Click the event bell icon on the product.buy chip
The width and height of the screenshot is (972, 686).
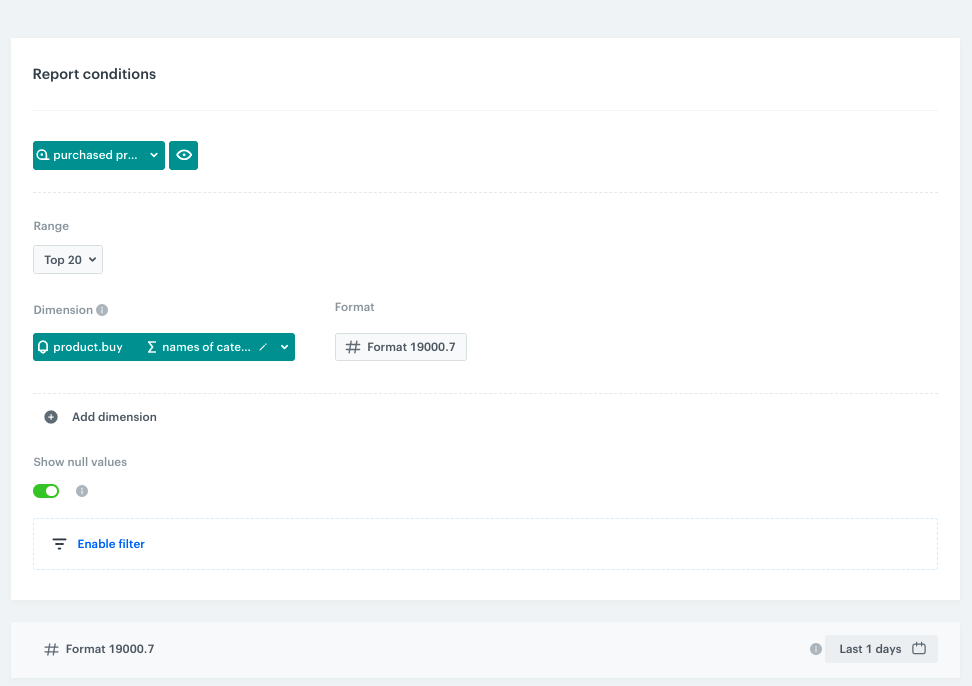[x=43, y=347]
